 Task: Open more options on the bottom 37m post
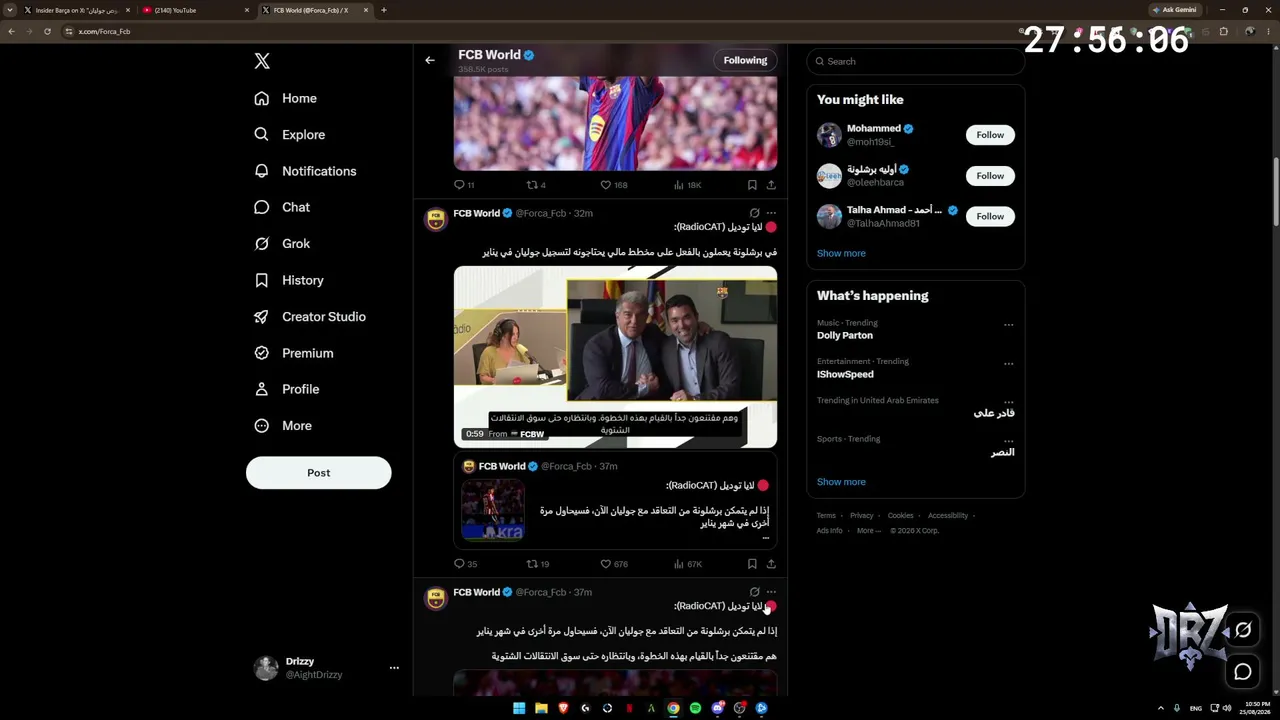tap(771, 592)
